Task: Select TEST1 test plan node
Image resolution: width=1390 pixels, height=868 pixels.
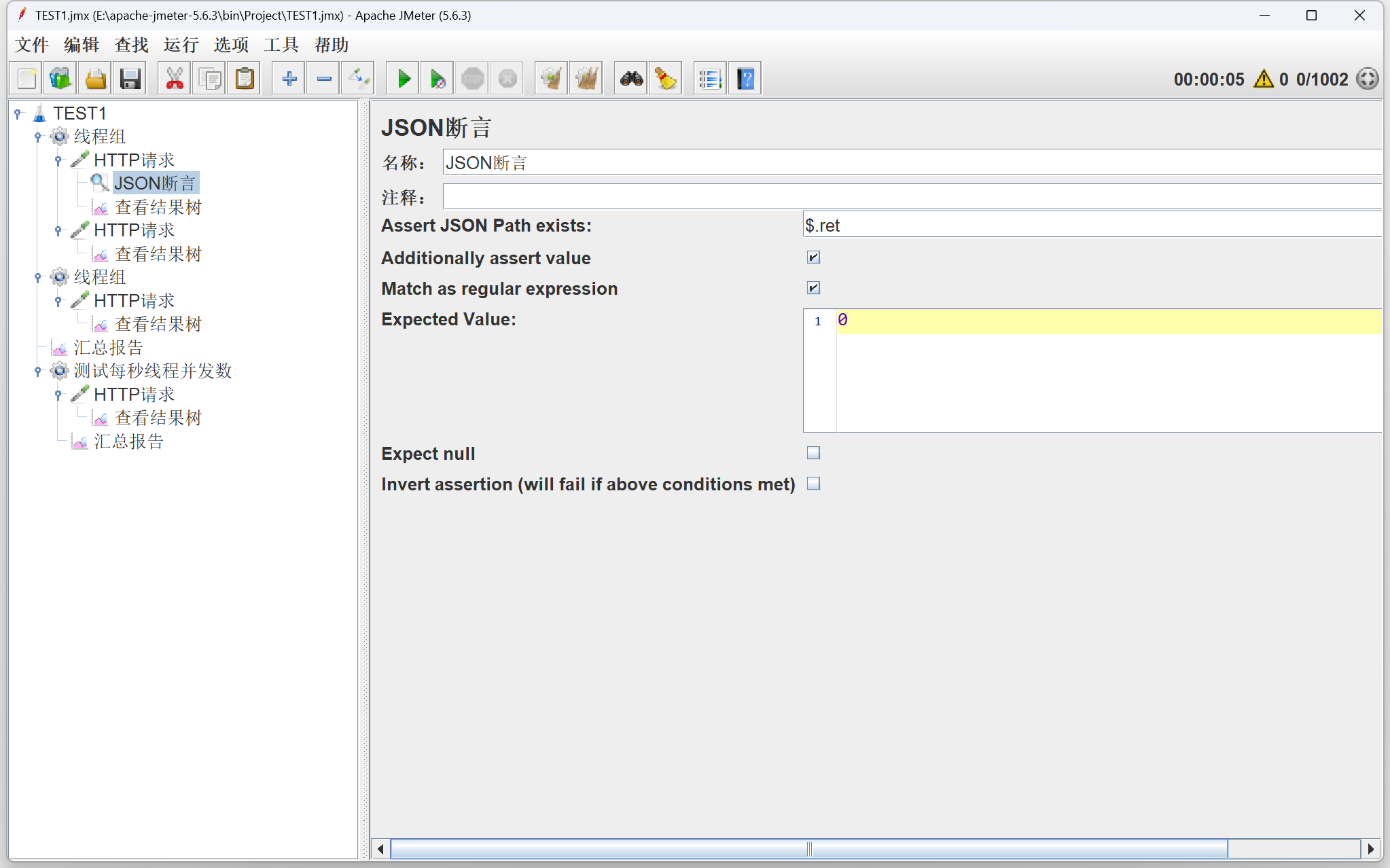Action: [79, 113]
